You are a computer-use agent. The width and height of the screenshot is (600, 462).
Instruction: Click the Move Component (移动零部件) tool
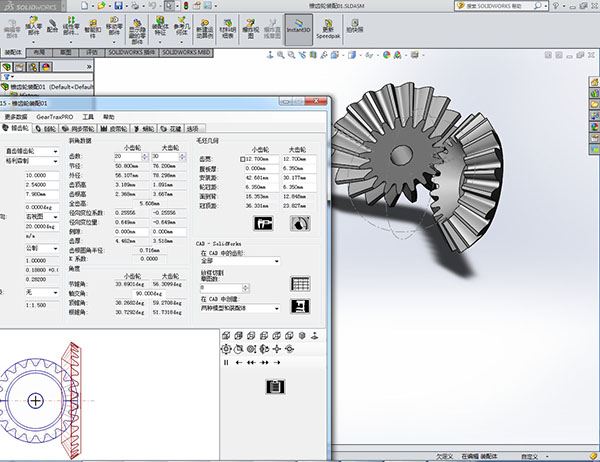point(114,27)
